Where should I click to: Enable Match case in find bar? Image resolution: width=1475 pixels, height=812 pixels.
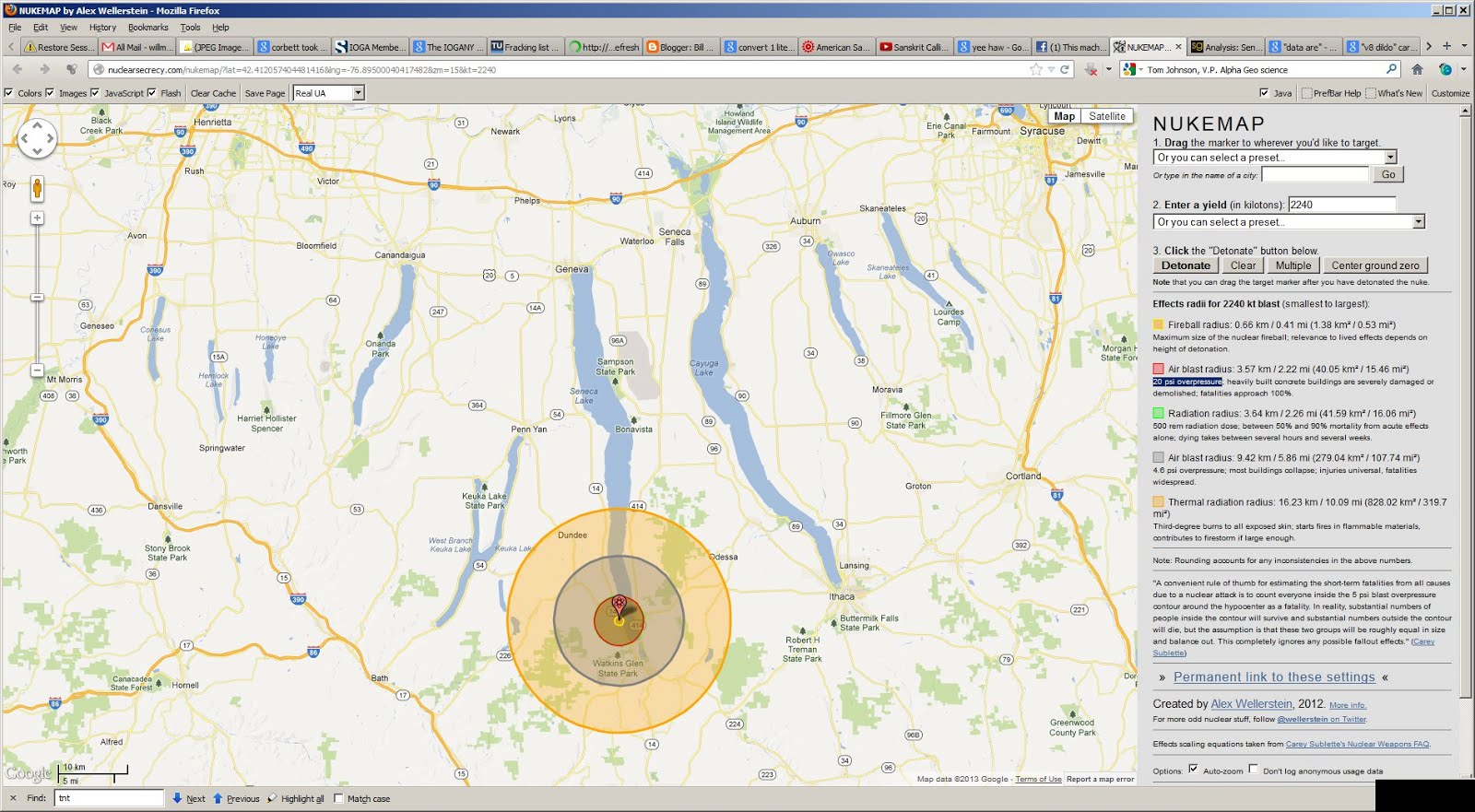pyautogui.click(x=338, y=798)
